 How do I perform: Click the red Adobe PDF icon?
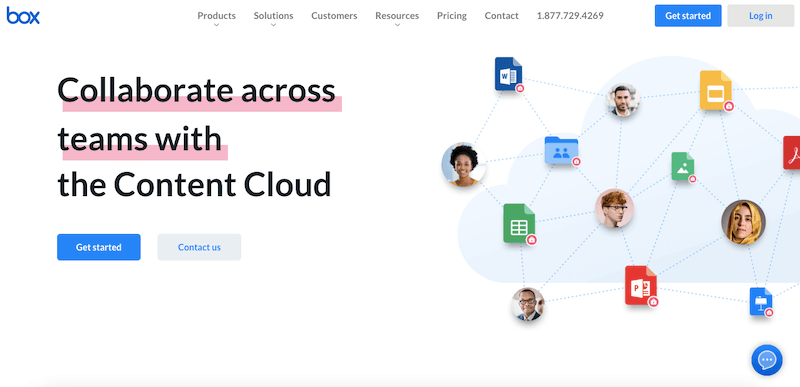click(x=792, y=152)
